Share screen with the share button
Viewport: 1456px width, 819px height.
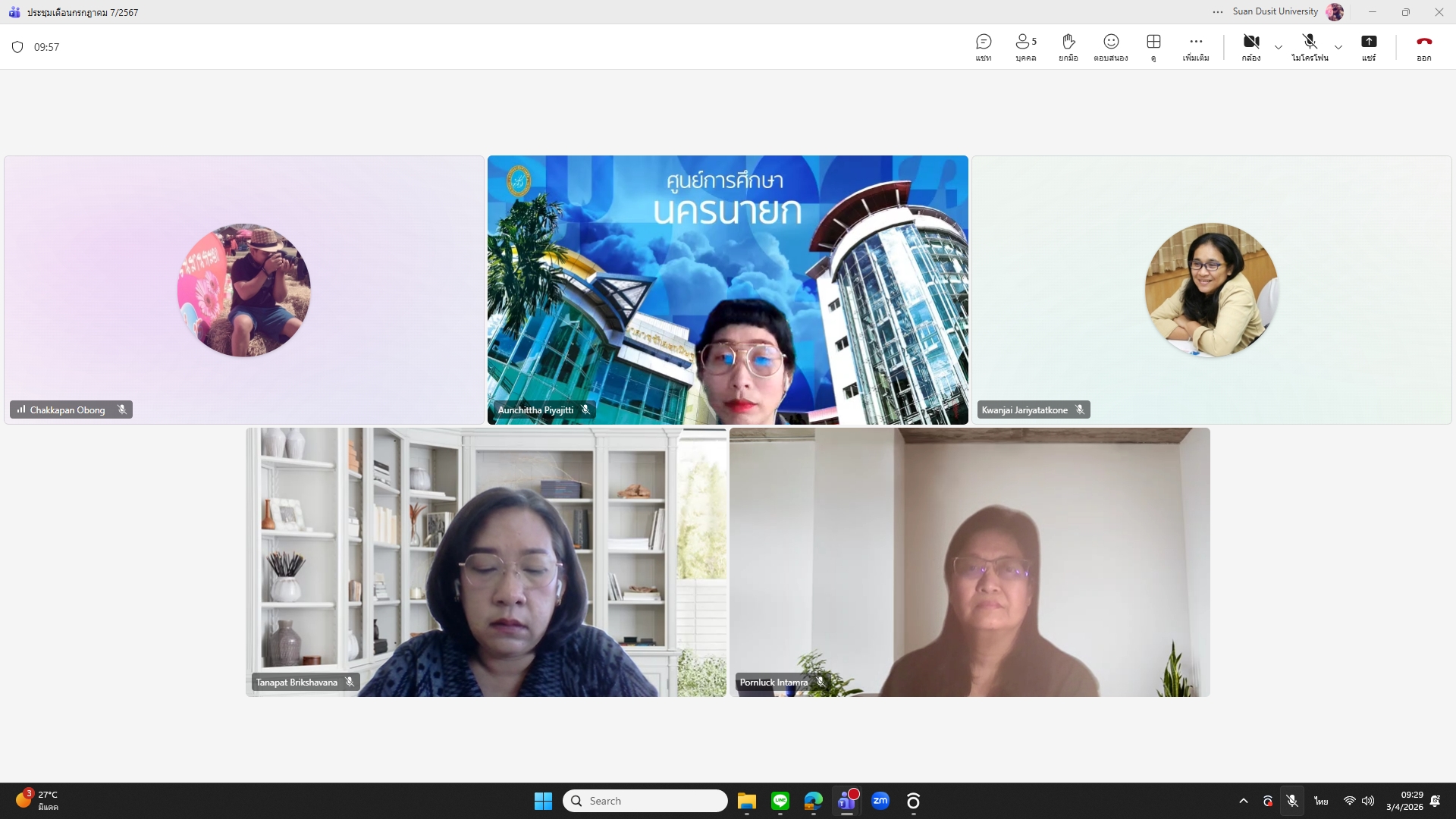pos(1369,47)
